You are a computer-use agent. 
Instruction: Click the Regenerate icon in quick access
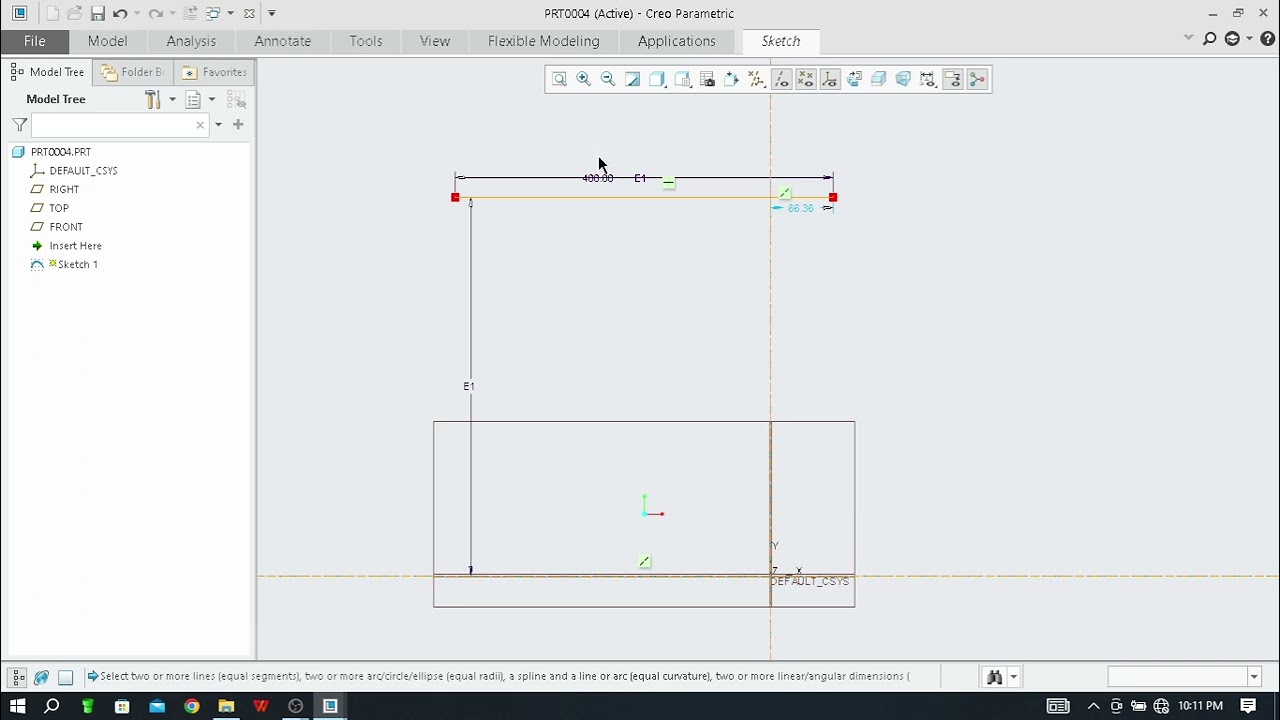[190, 13]
